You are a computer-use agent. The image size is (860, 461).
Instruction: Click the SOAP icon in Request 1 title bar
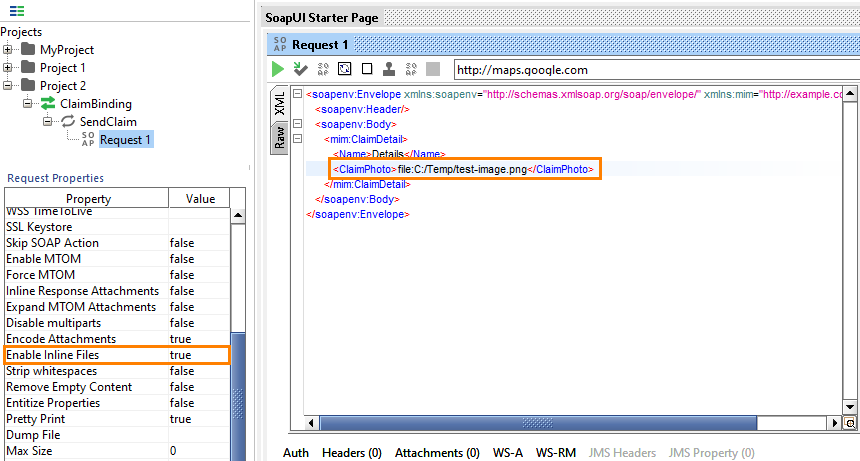280,44
